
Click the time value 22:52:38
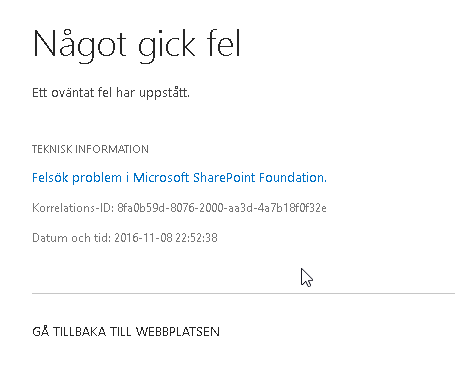[197, 238]
